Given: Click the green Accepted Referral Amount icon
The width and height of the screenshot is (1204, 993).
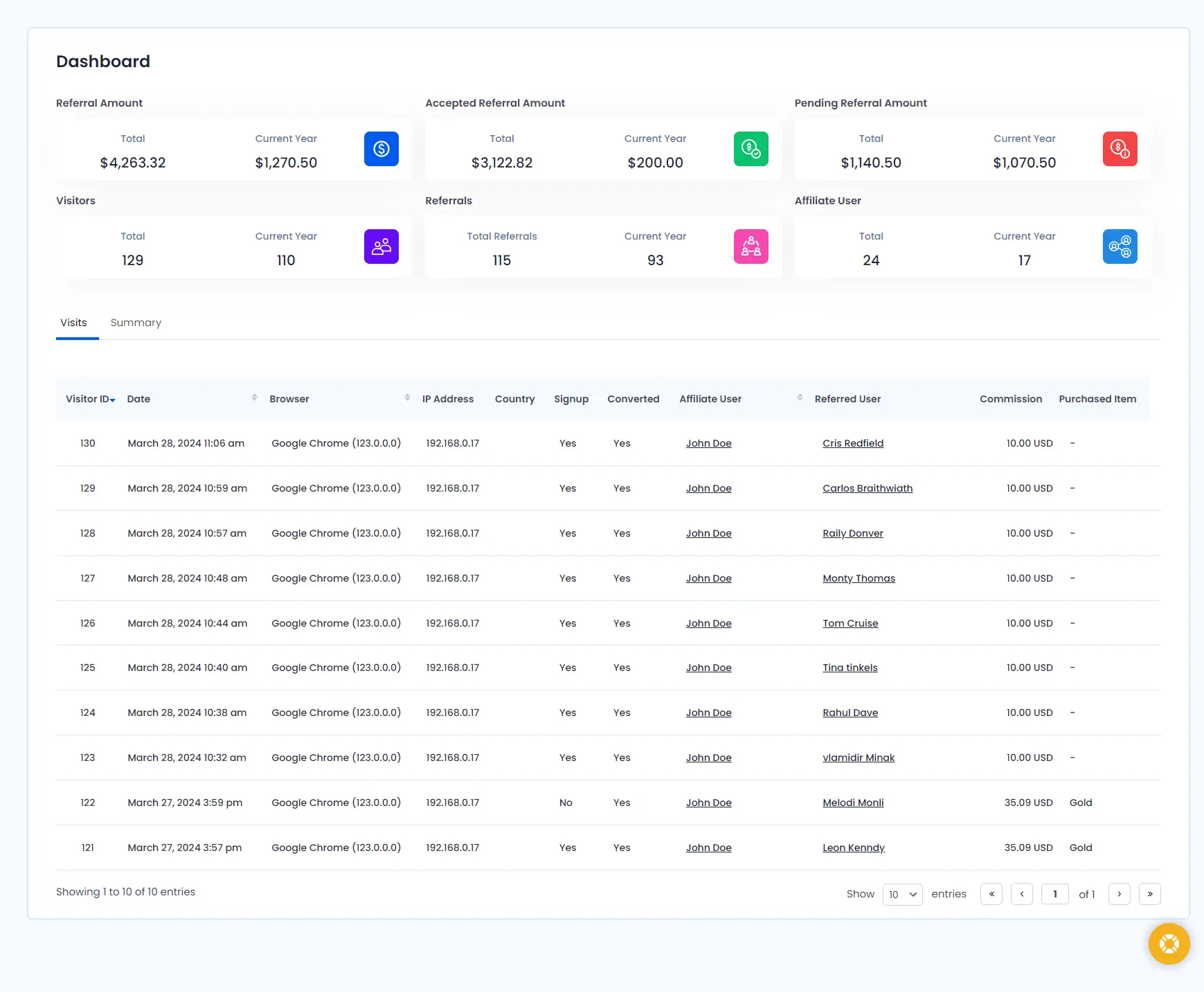Looking at the screenshot, I should (x=751, y=149).
